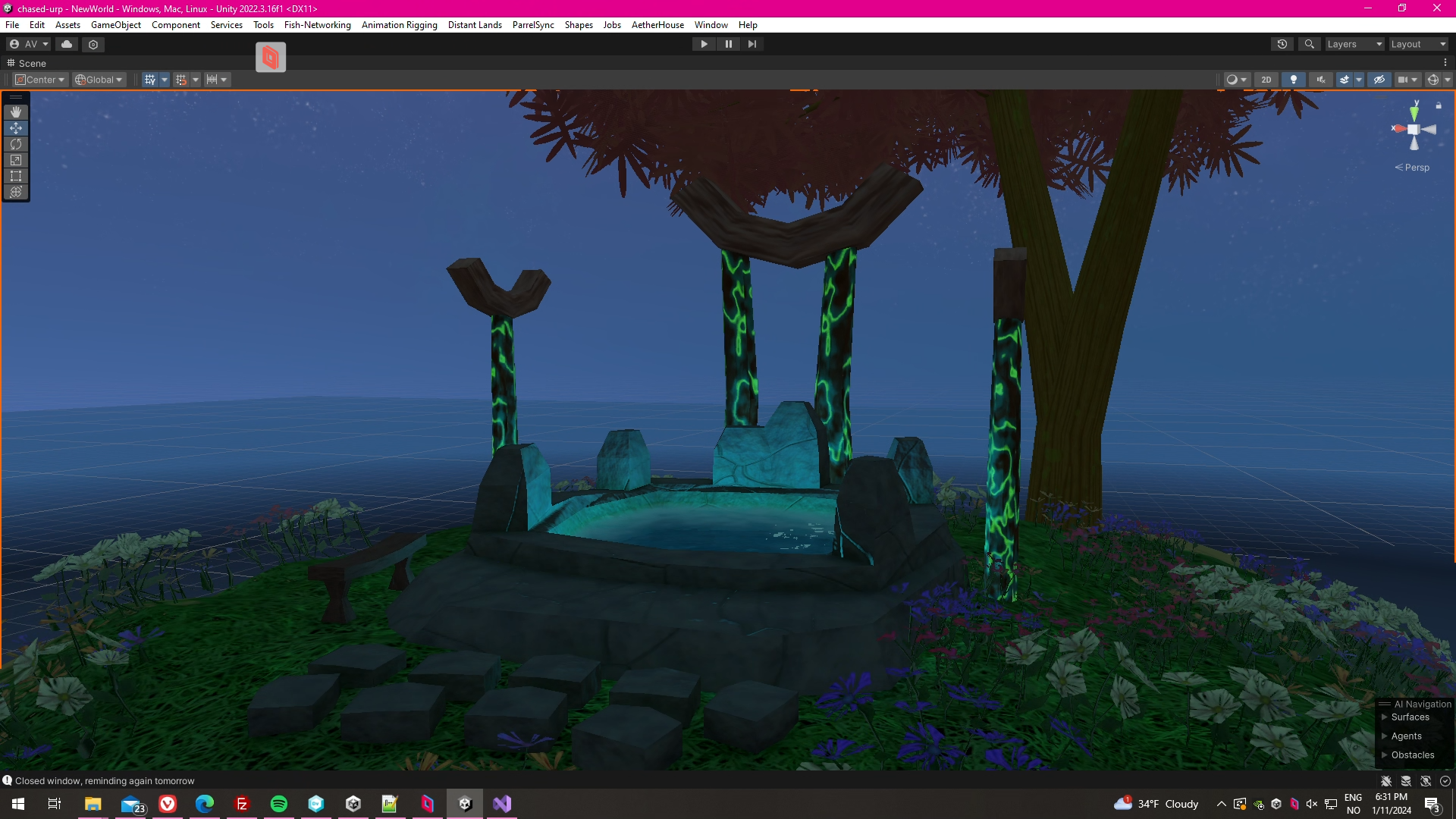Select the Rotate tool
Image resolution: width=1456 pixels, height=819 pixels.
16,144
